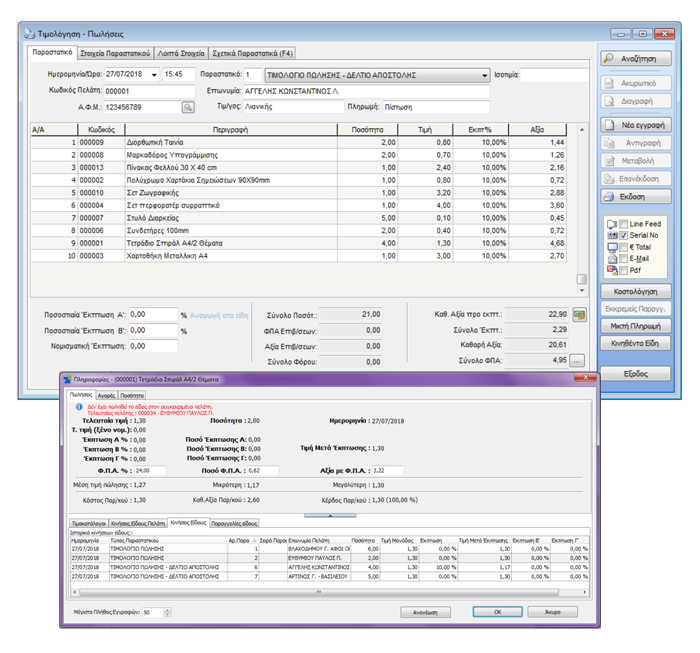Uncheck the Serial No checkbox
The width and height of the screenshot is (700, 653).
click(x=621, y=234)
